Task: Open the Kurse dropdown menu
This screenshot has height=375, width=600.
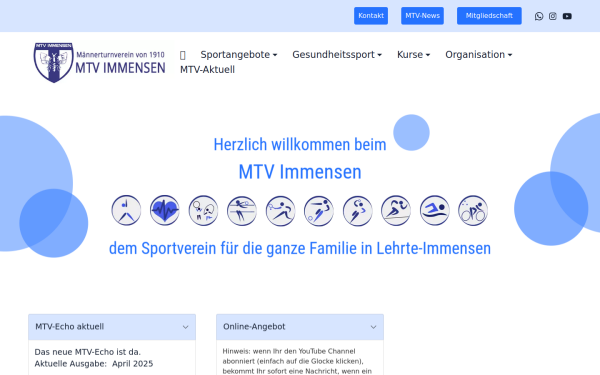Action: click(413, 55)
